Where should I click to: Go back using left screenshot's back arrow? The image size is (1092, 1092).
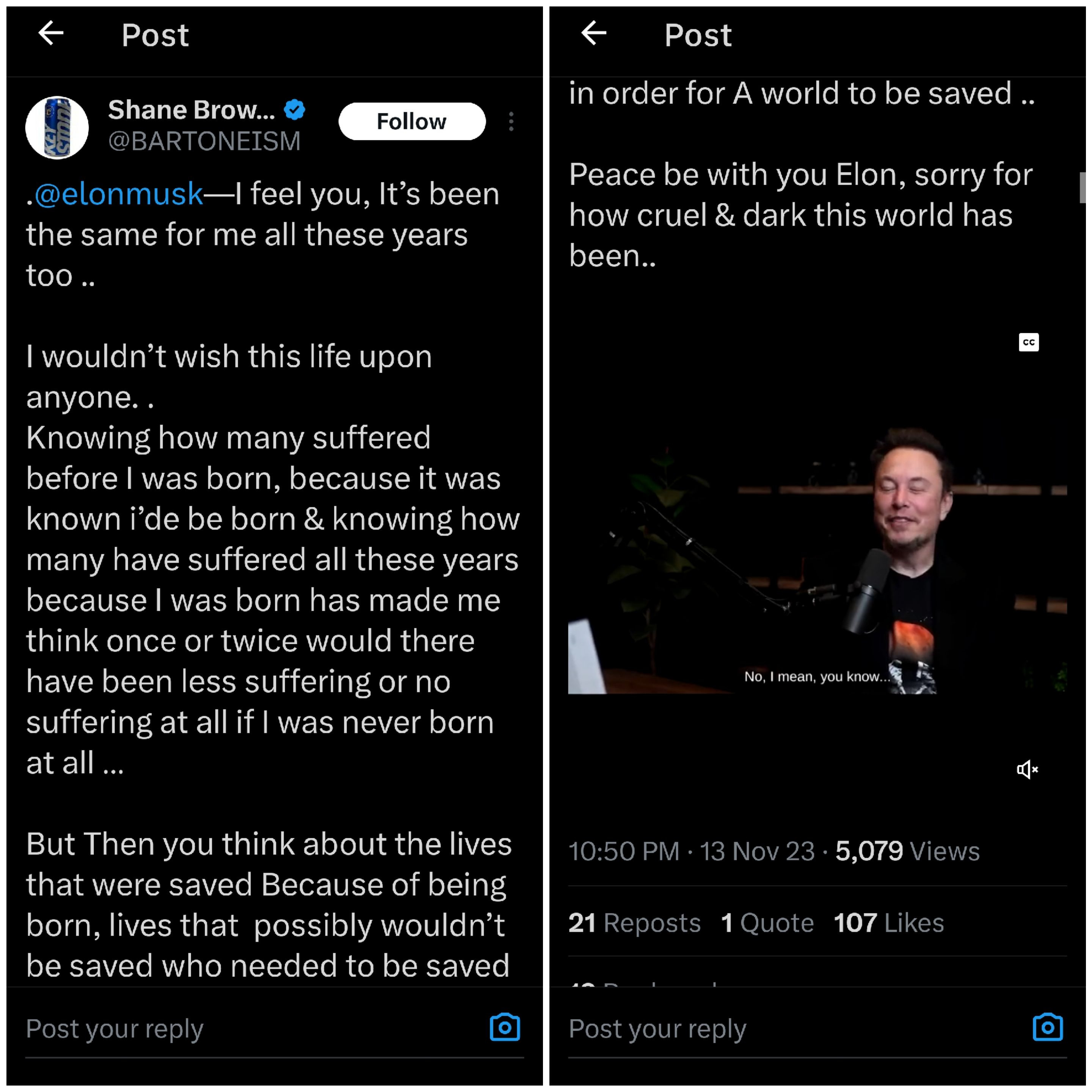tap(51, 33)
